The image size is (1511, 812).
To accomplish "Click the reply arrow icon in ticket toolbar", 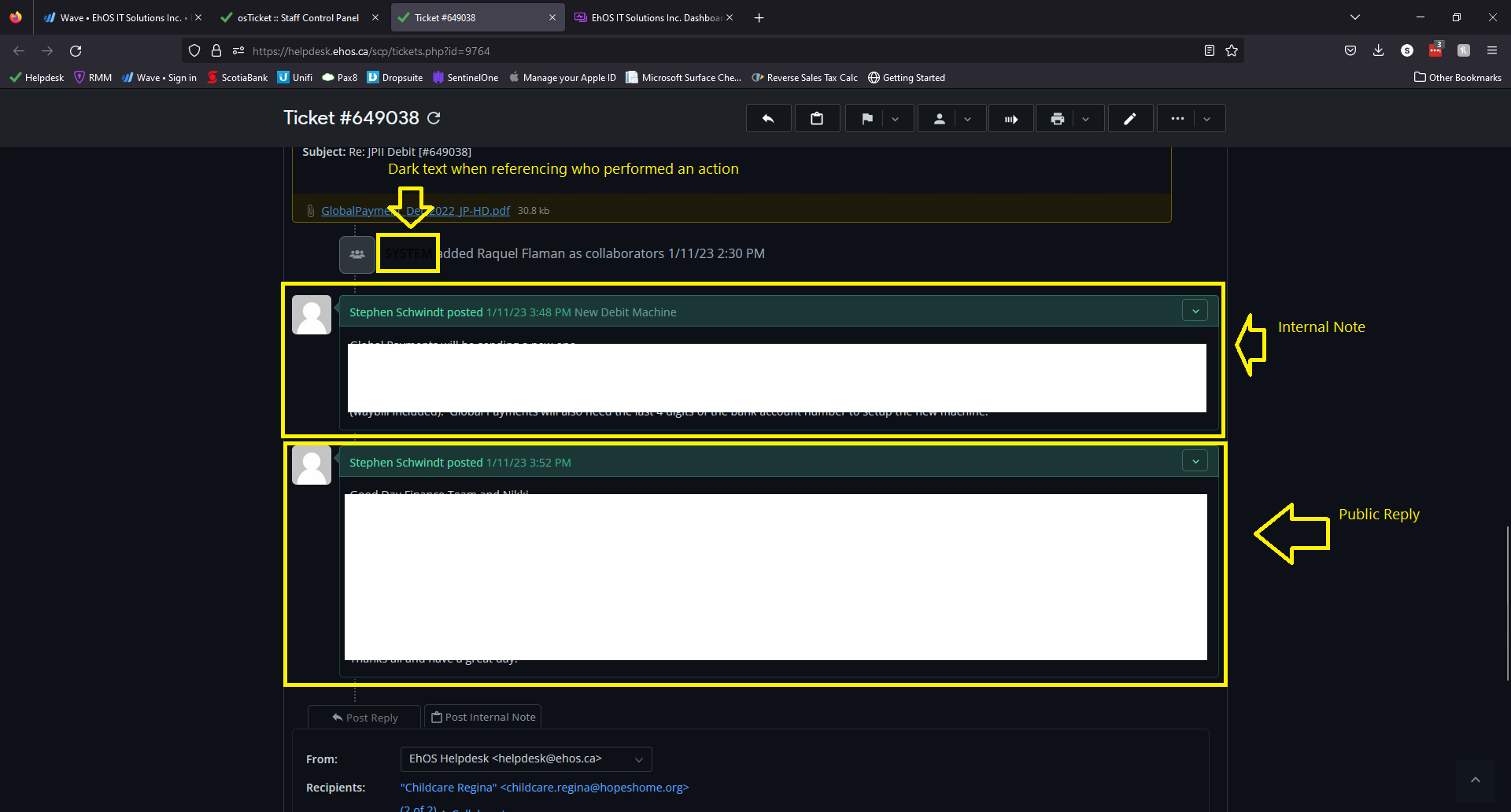I will 768,119.
